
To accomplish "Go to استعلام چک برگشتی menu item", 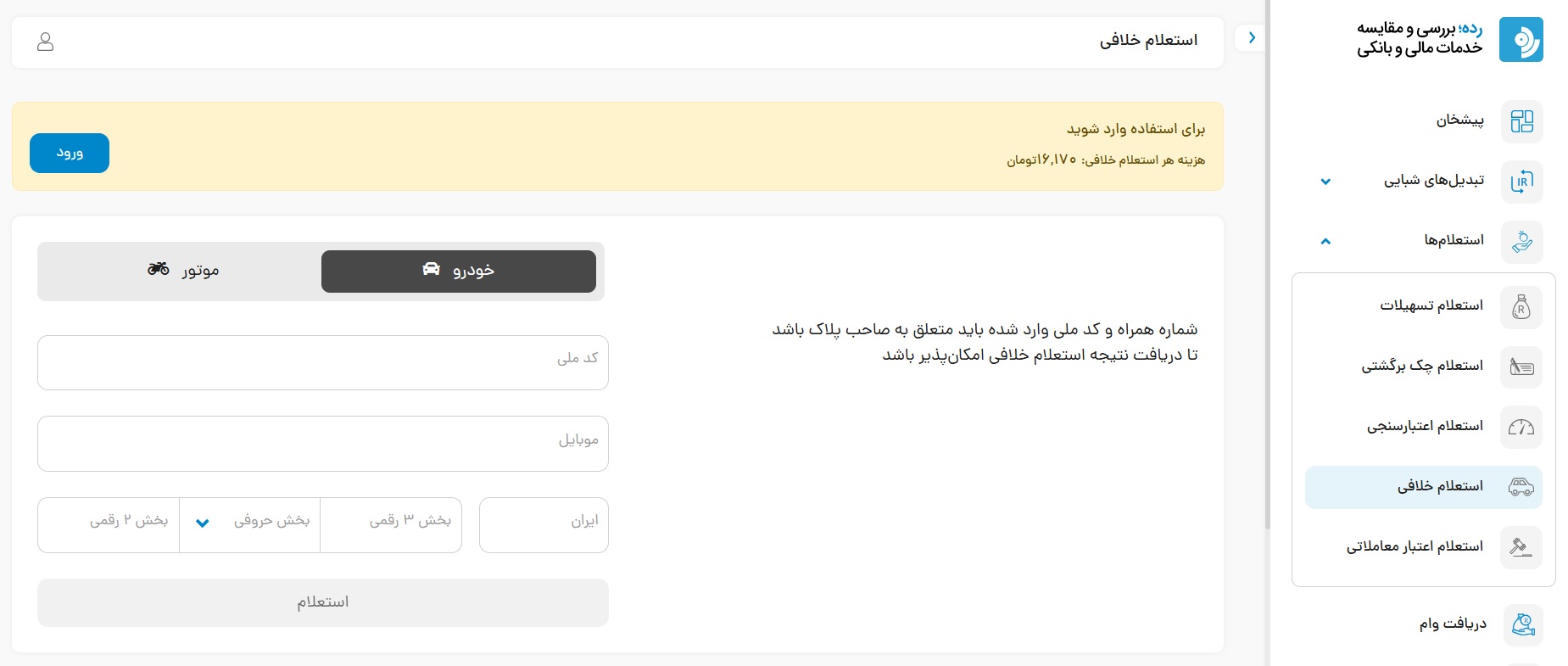I will coord(1422,367).
